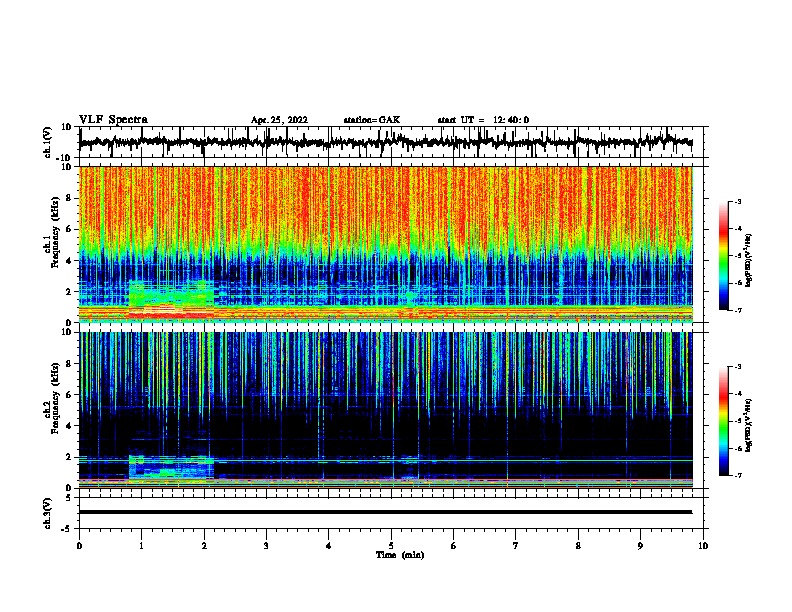Click the "-7" label on ch.1 color scale
Screen dimensions: 792x612
click(738, 310)
